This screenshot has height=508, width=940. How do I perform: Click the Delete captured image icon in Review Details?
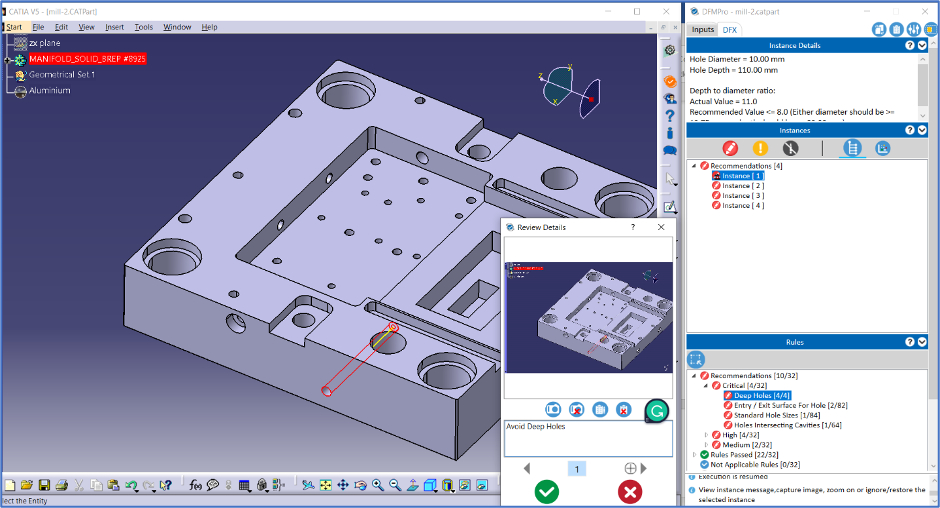[576, 410]
